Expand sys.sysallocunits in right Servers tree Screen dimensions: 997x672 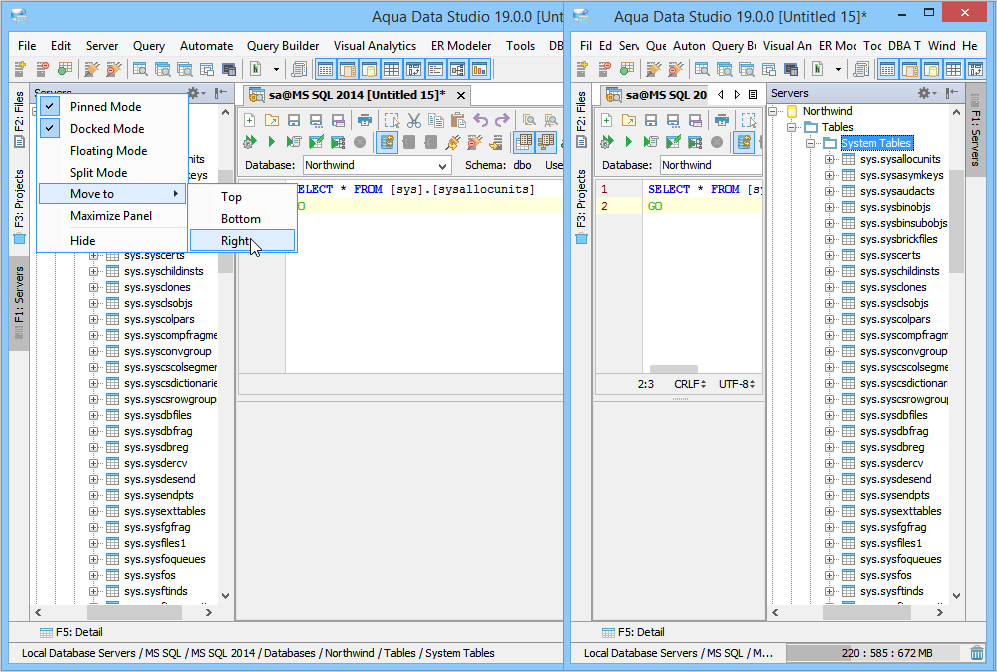tap(830, 159)
